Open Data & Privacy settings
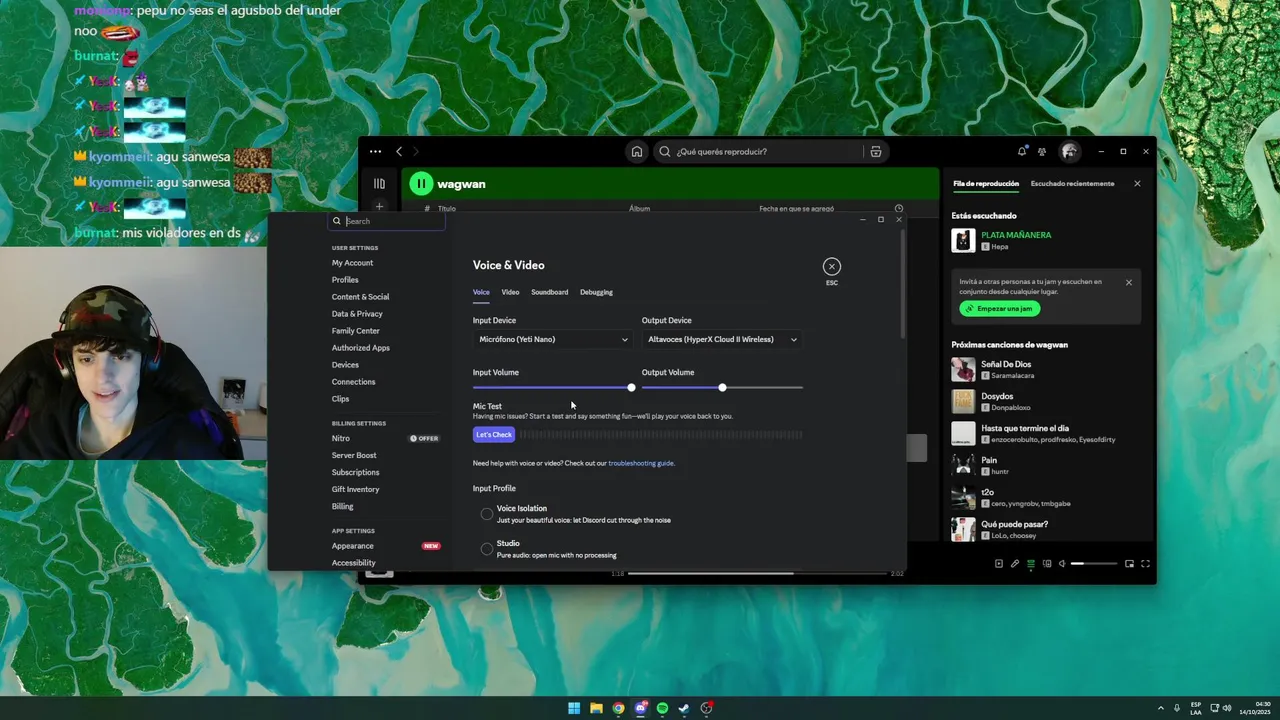 point(357,314)
